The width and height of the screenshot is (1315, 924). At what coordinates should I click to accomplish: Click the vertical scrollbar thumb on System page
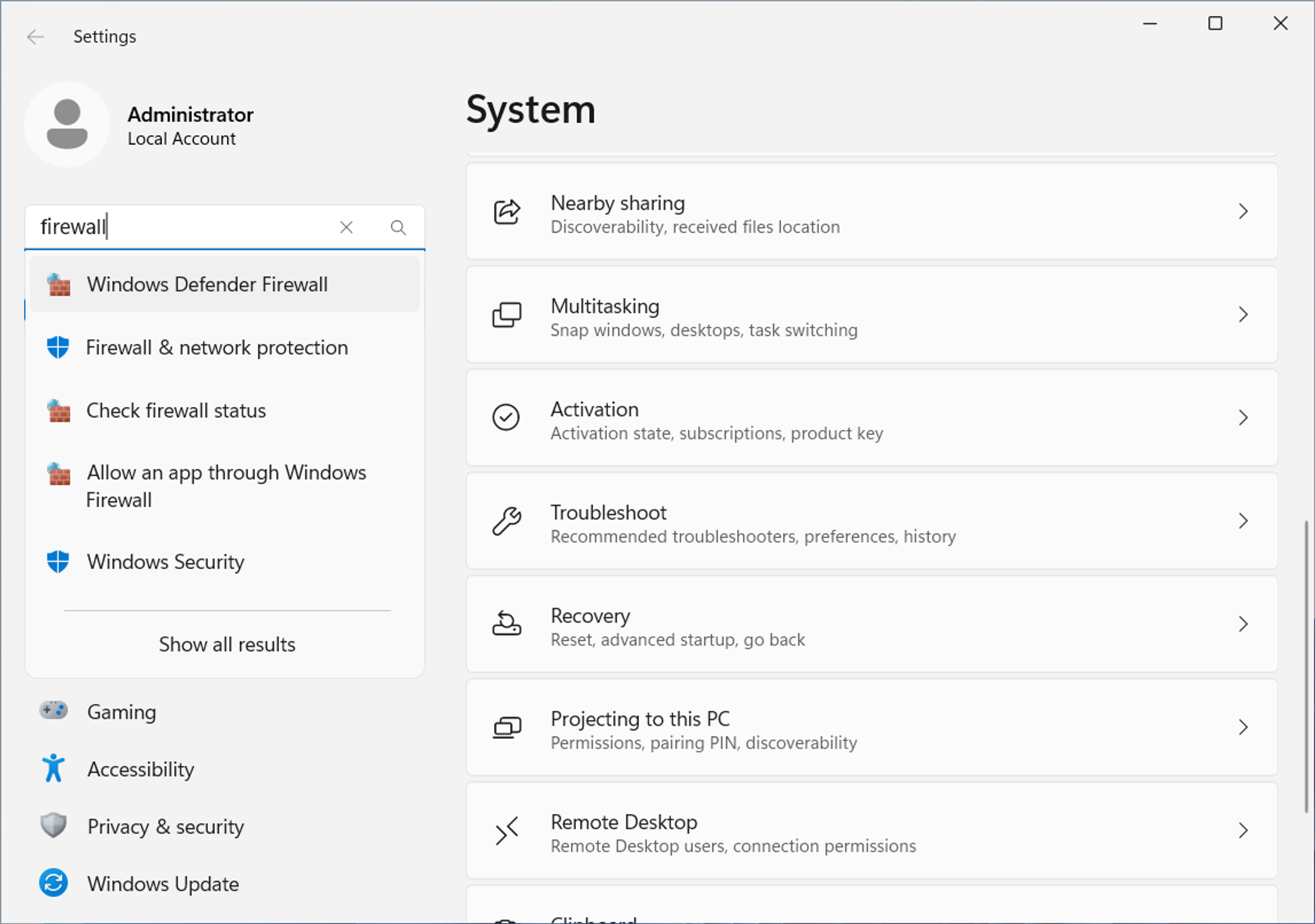click(1306, 666)
